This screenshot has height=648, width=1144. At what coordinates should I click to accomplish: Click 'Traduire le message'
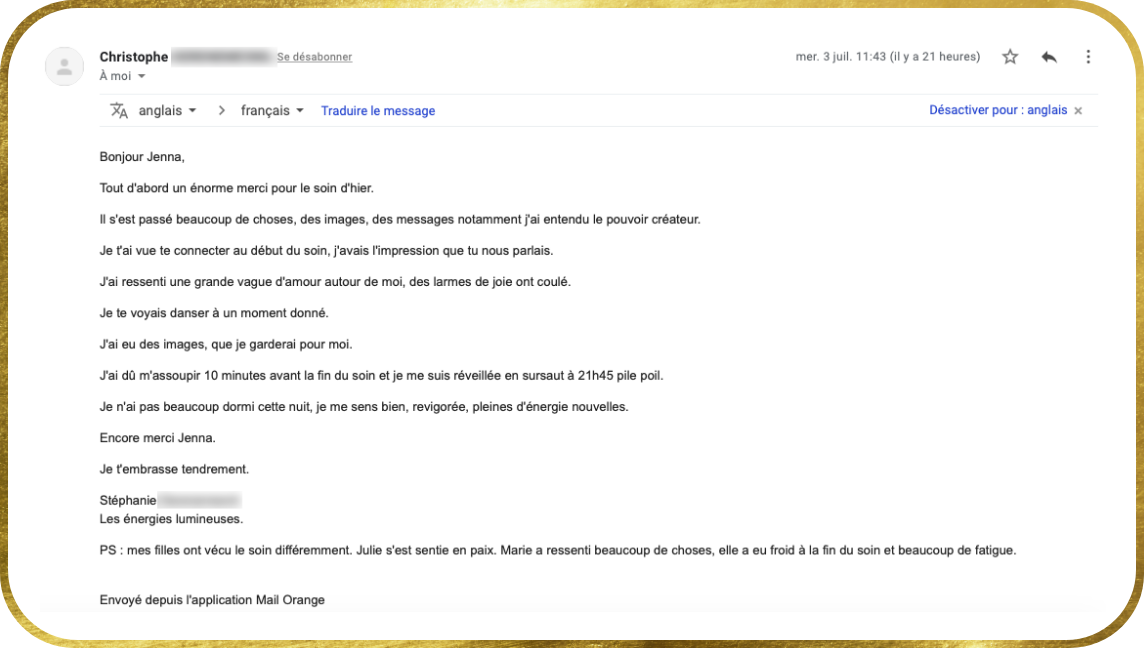(x=378, y=111)
